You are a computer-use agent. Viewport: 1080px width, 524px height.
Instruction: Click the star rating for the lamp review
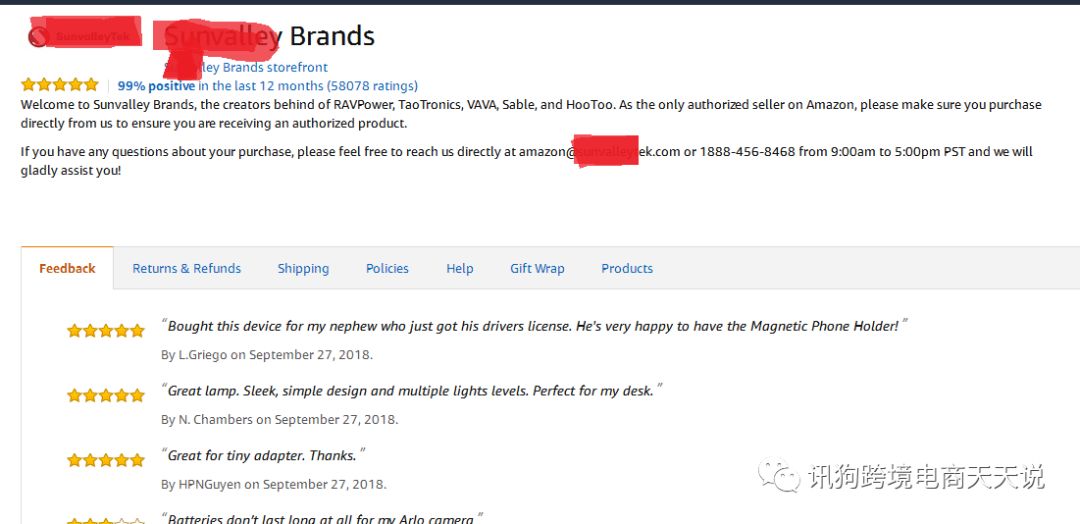105,396
